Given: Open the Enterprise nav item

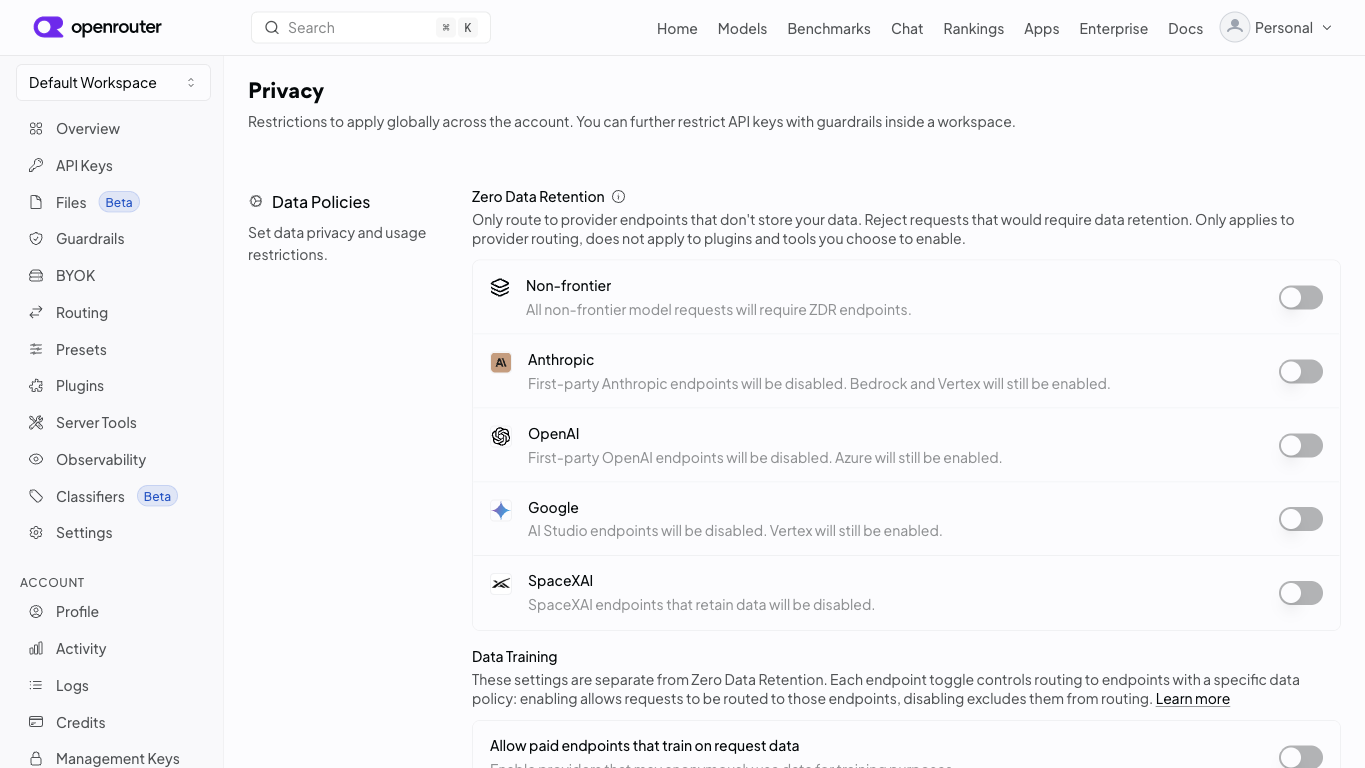Looking at the screenshot, I should click(1113, 28).
